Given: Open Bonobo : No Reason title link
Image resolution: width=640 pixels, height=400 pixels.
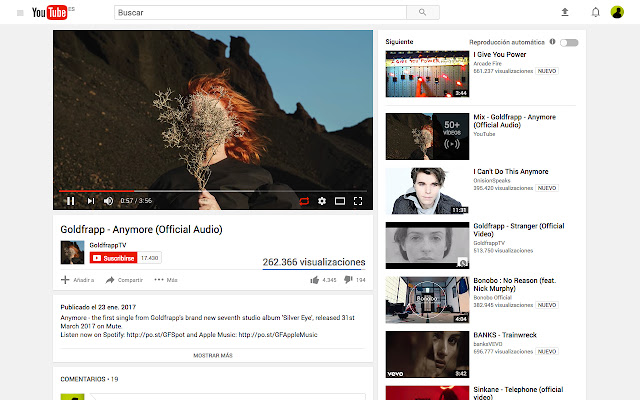Looking at the screenshot, I should click(515, 284).
